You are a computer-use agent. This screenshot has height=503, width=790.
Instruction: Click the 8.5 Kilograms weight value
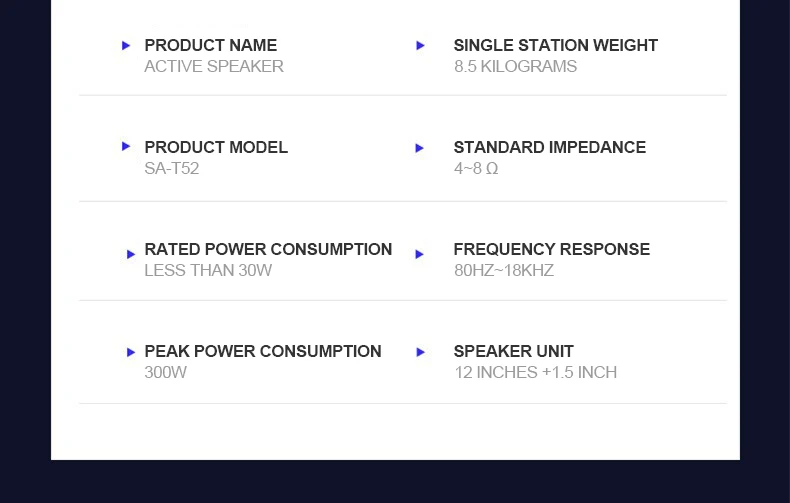515,67
